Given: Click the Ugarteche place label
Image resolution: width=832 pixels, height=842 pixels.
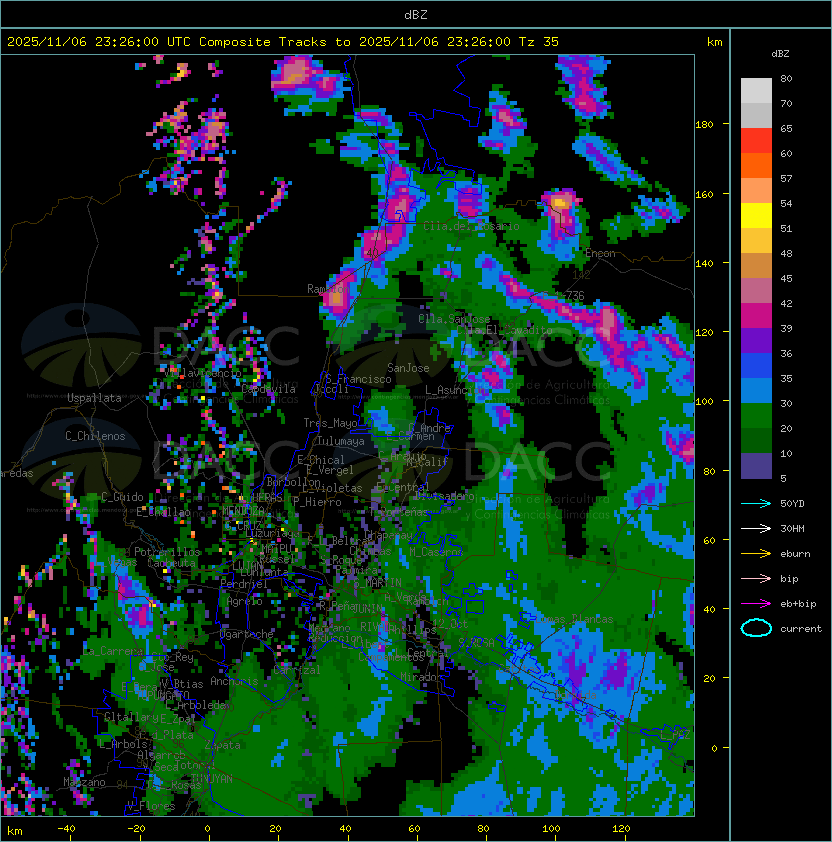Looking at the screenshot, I should point(247,634).
